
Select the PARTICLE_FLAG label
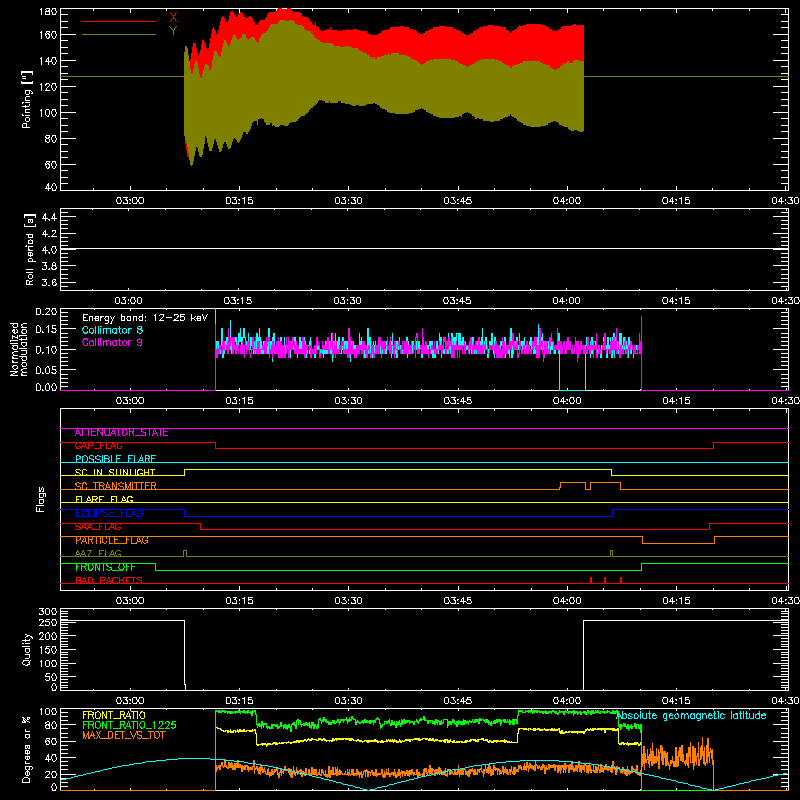tap(112, 540)
